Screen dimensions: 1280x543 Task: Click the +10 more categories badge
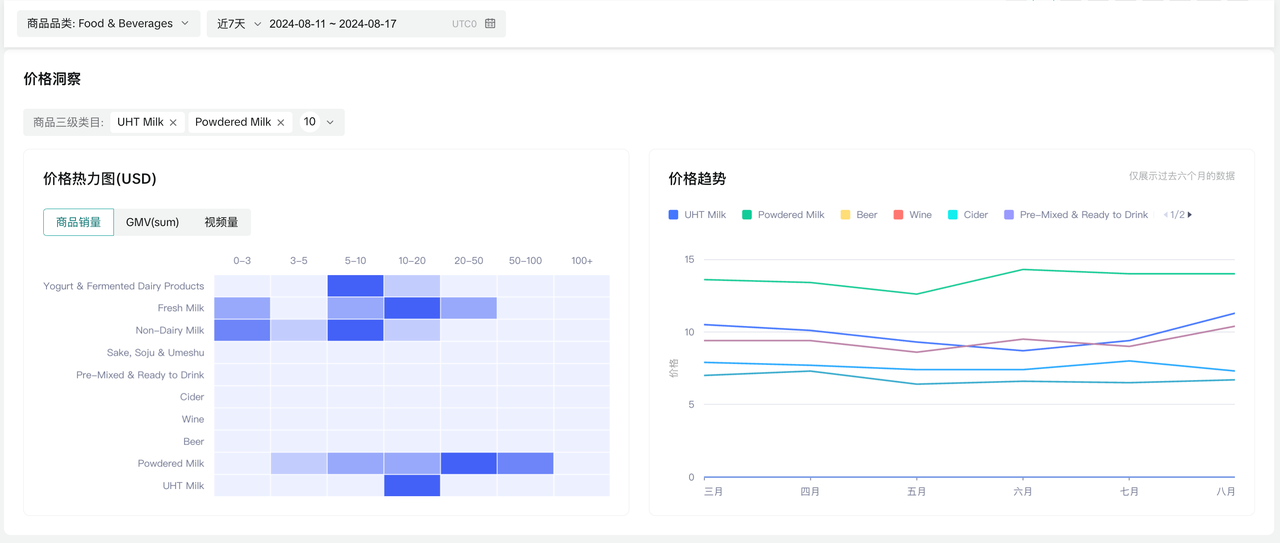(x=310, y=122)
